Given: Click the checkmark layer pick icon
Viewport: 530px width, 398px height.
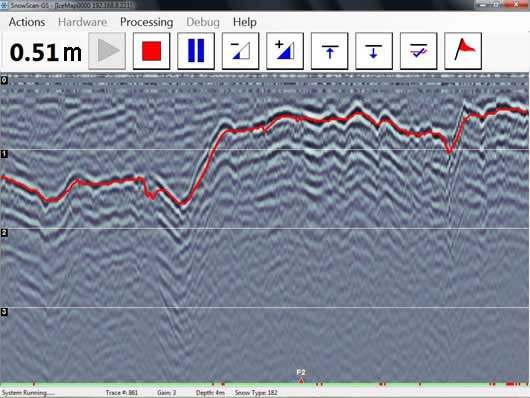Looking at the screenshot, I should (418, 51).
